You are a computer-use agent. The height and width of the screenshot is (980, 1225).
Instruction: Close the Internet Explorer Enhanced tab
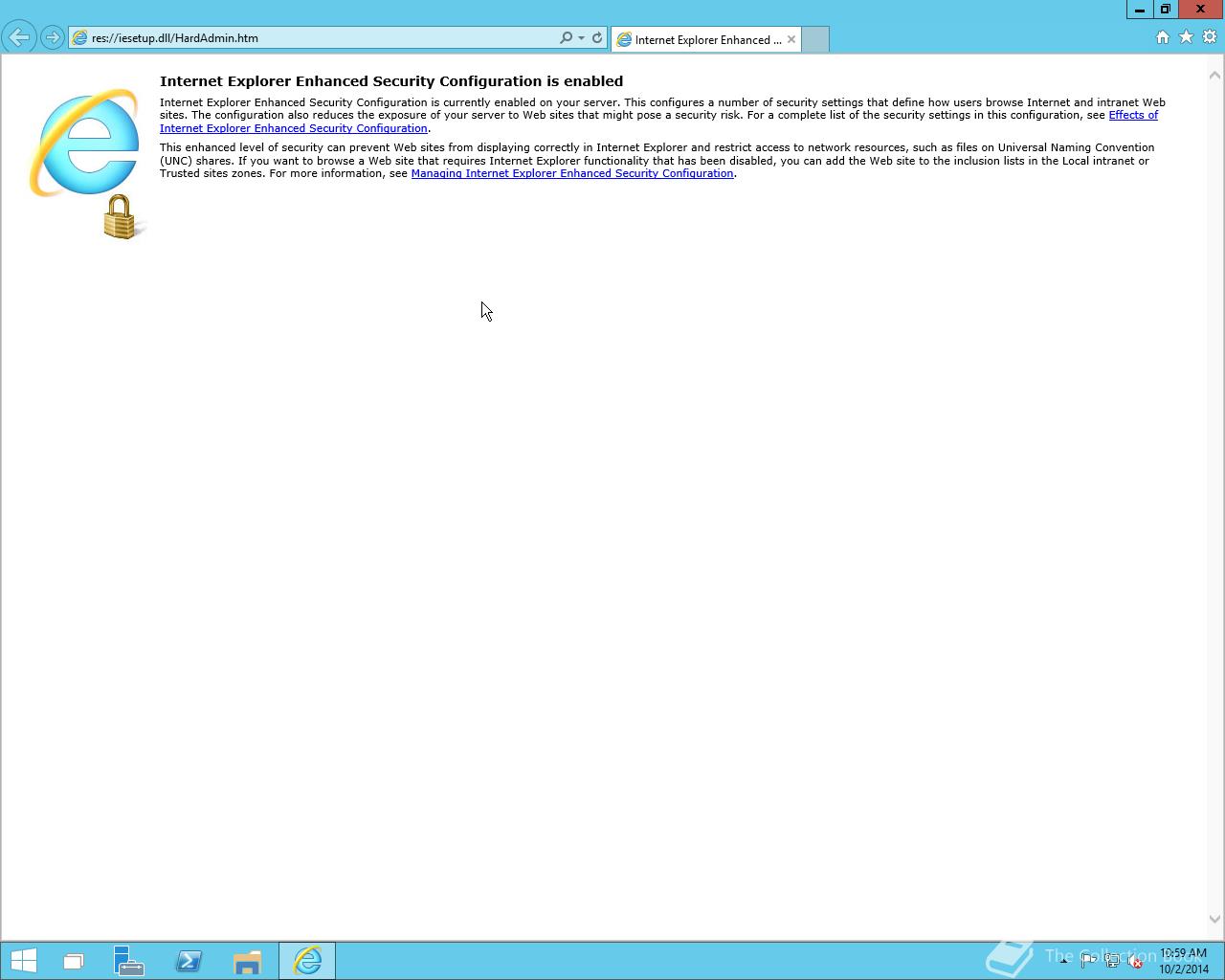(x=791, y=39)
